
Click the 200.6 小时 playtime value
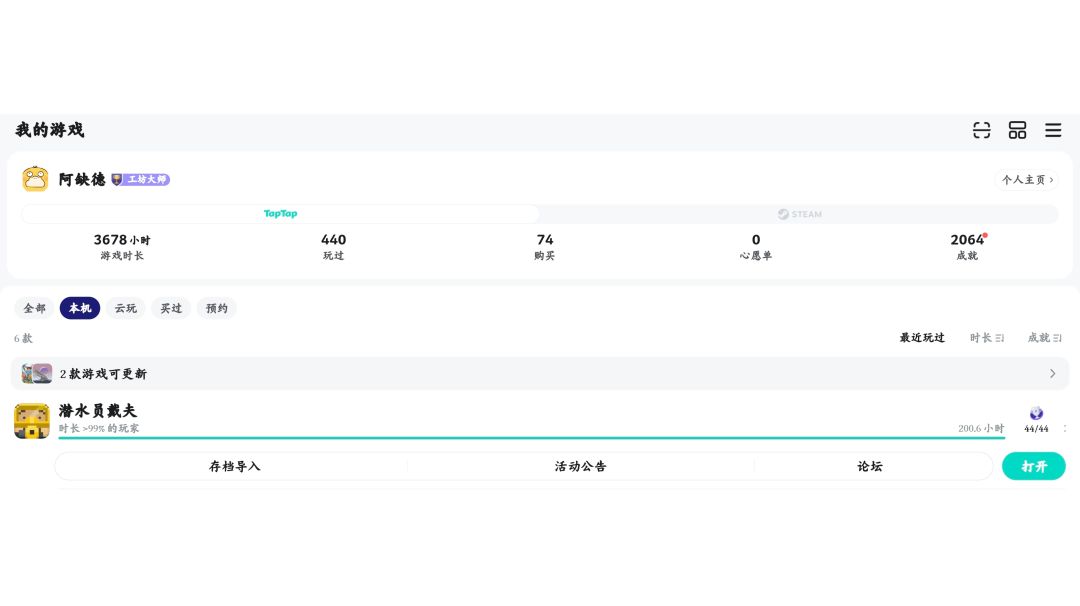click(x=981, y=428)
